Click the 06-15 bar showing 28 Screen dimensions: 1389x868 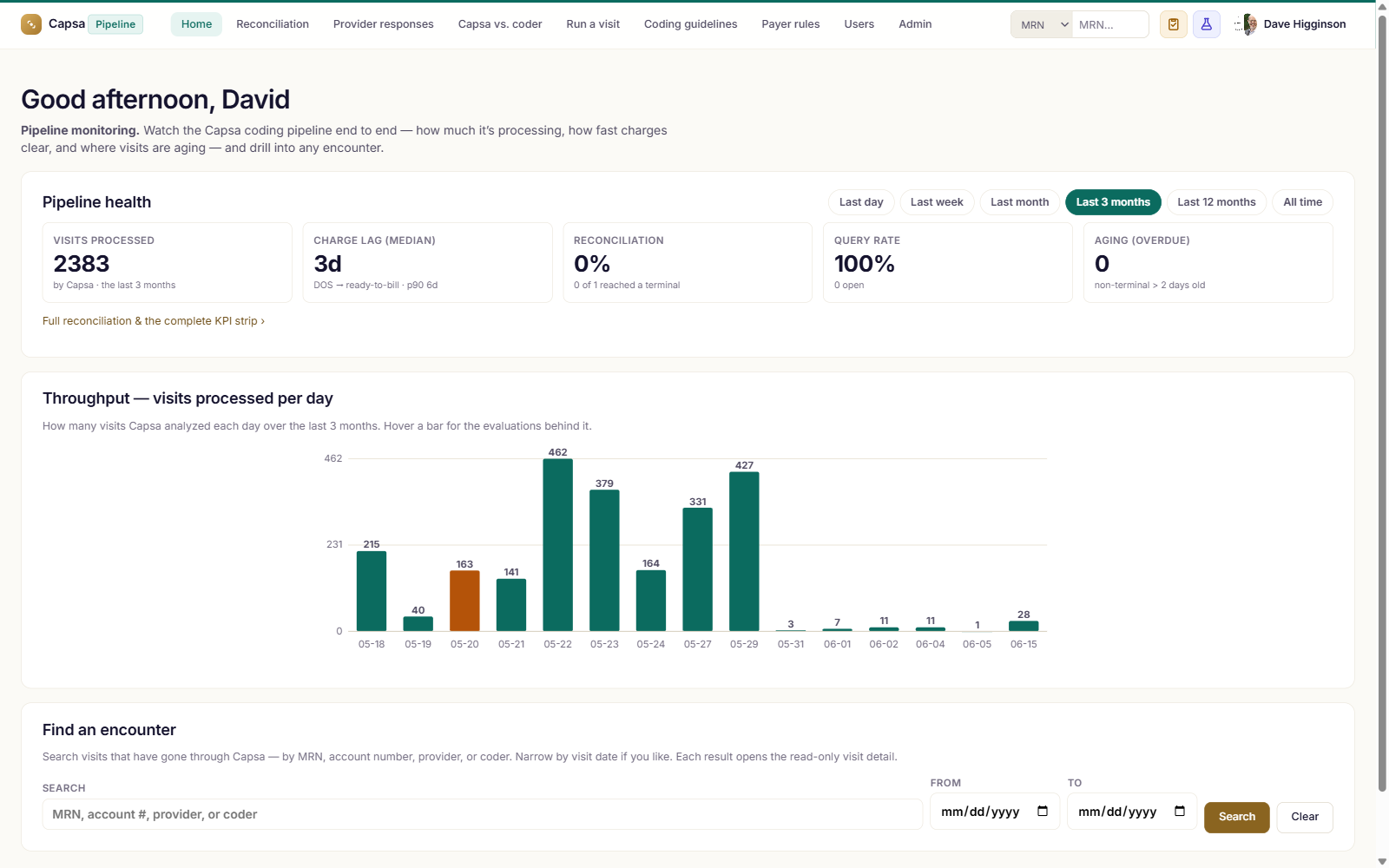[1024, 626]
